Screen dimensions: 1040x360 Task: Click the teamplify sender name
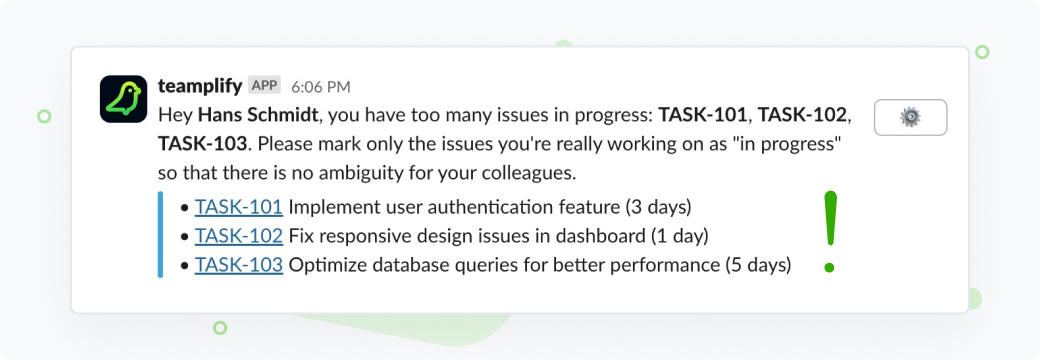pos(200,86)
